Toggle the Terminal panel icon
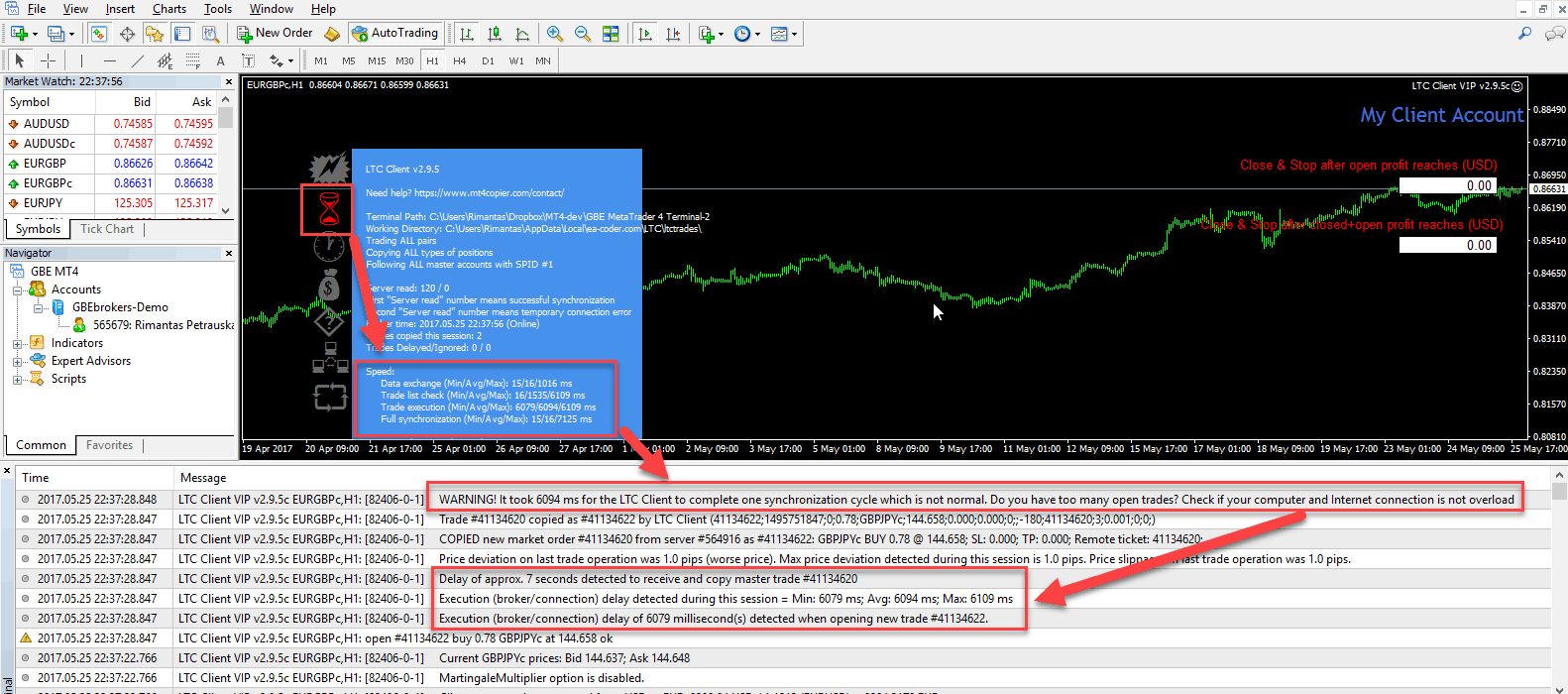The image size is (1568, 694). click(182, 34)
